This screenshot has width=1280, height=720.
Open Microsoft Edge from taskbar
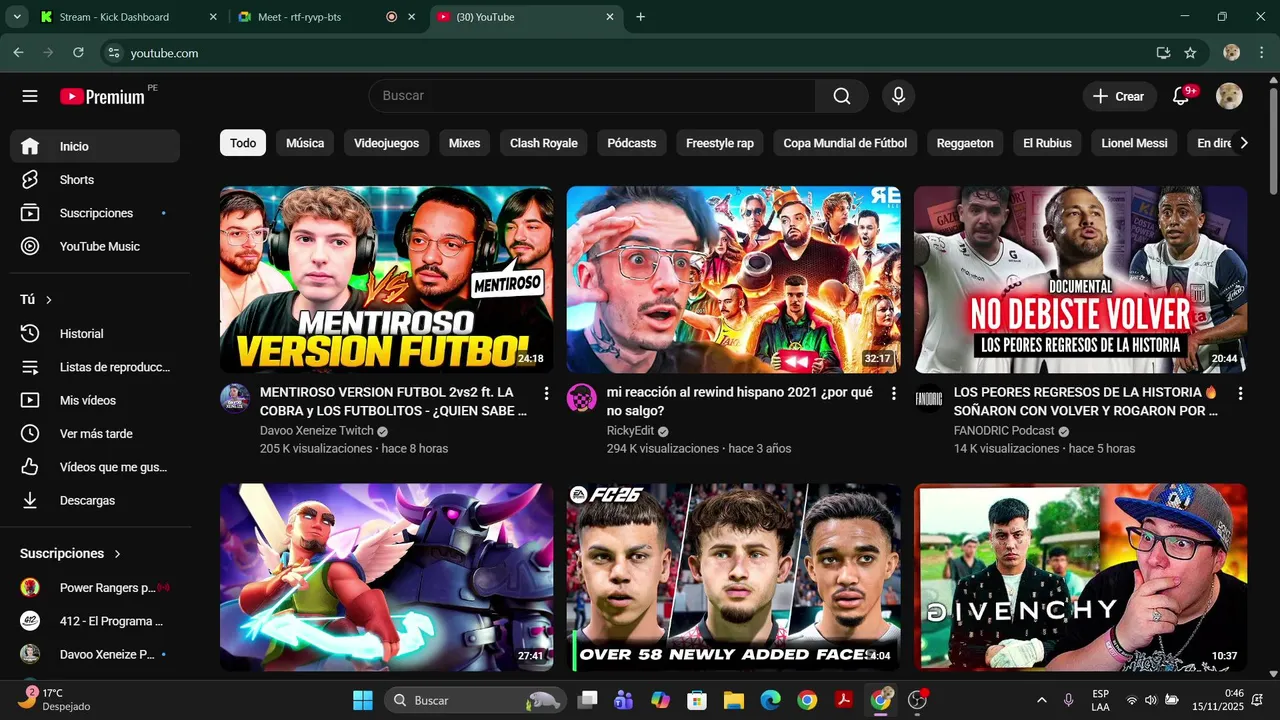tap(770, 700)
